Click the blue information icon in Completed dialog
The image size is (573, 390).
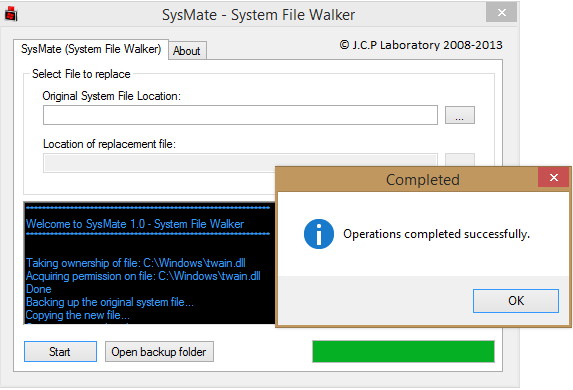point(319,234)
